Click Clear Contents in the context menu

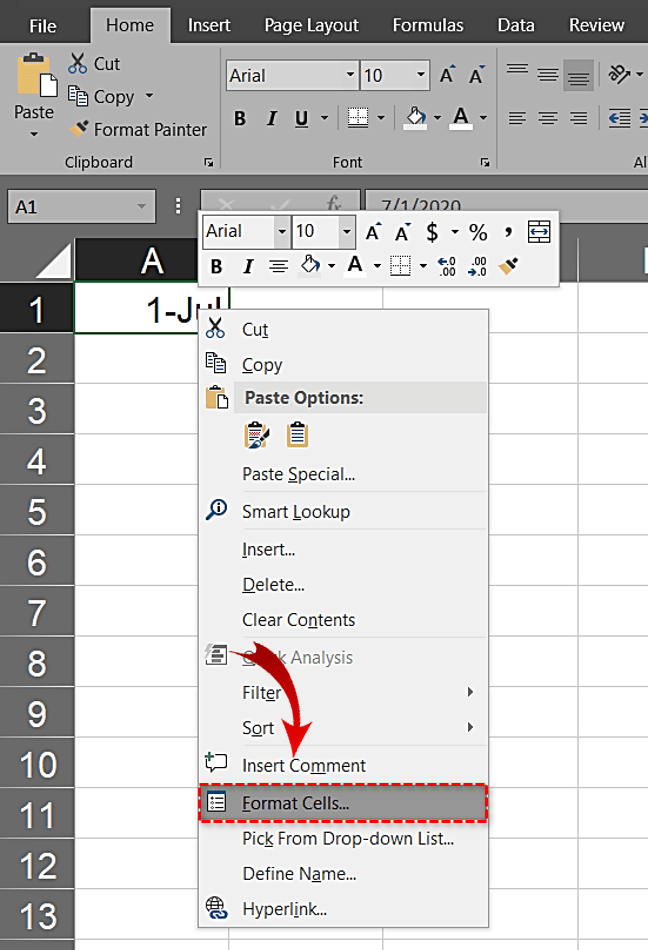click(x=298, y=620)
